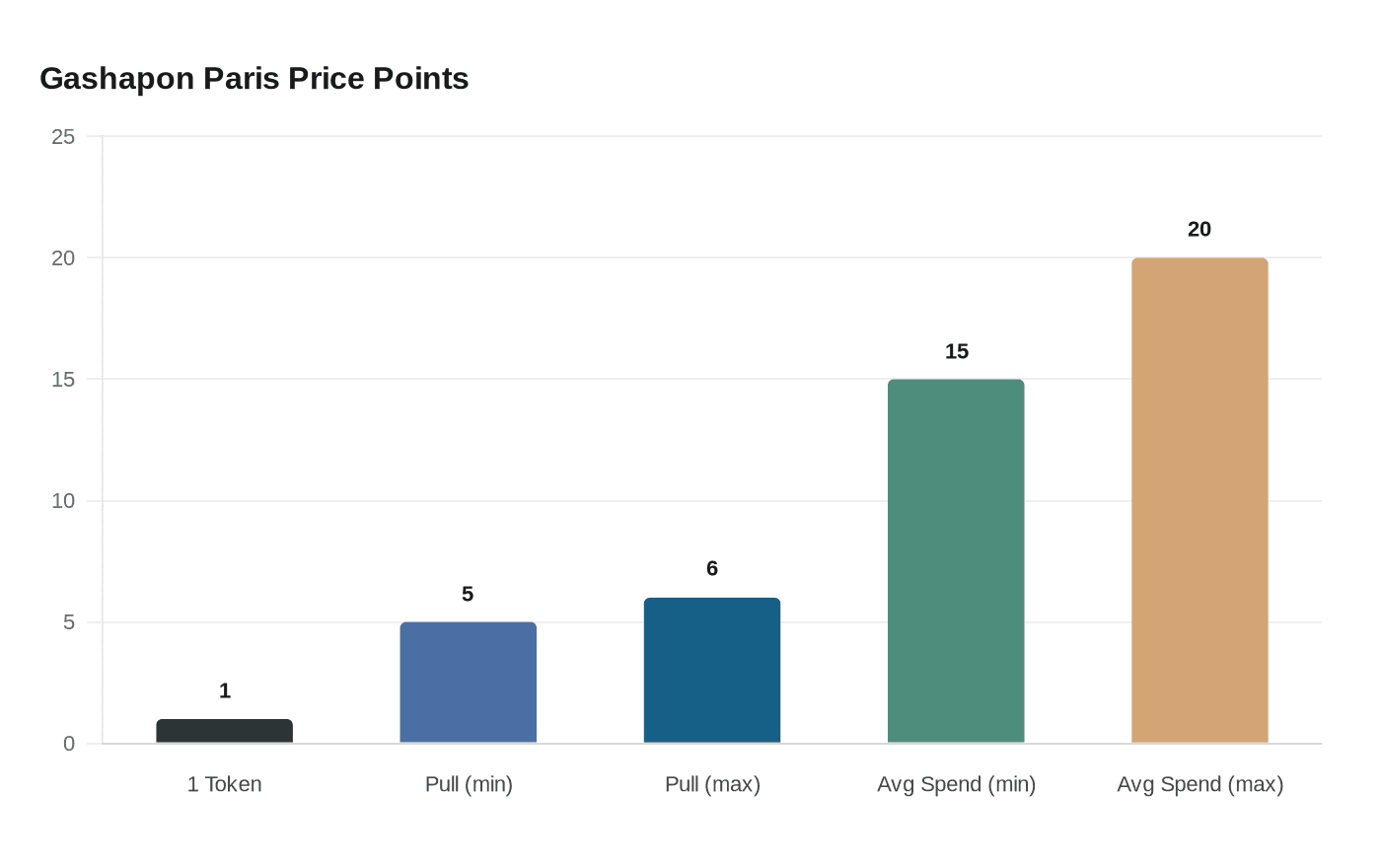Click the Pull (max) axis label

(712, 784)
